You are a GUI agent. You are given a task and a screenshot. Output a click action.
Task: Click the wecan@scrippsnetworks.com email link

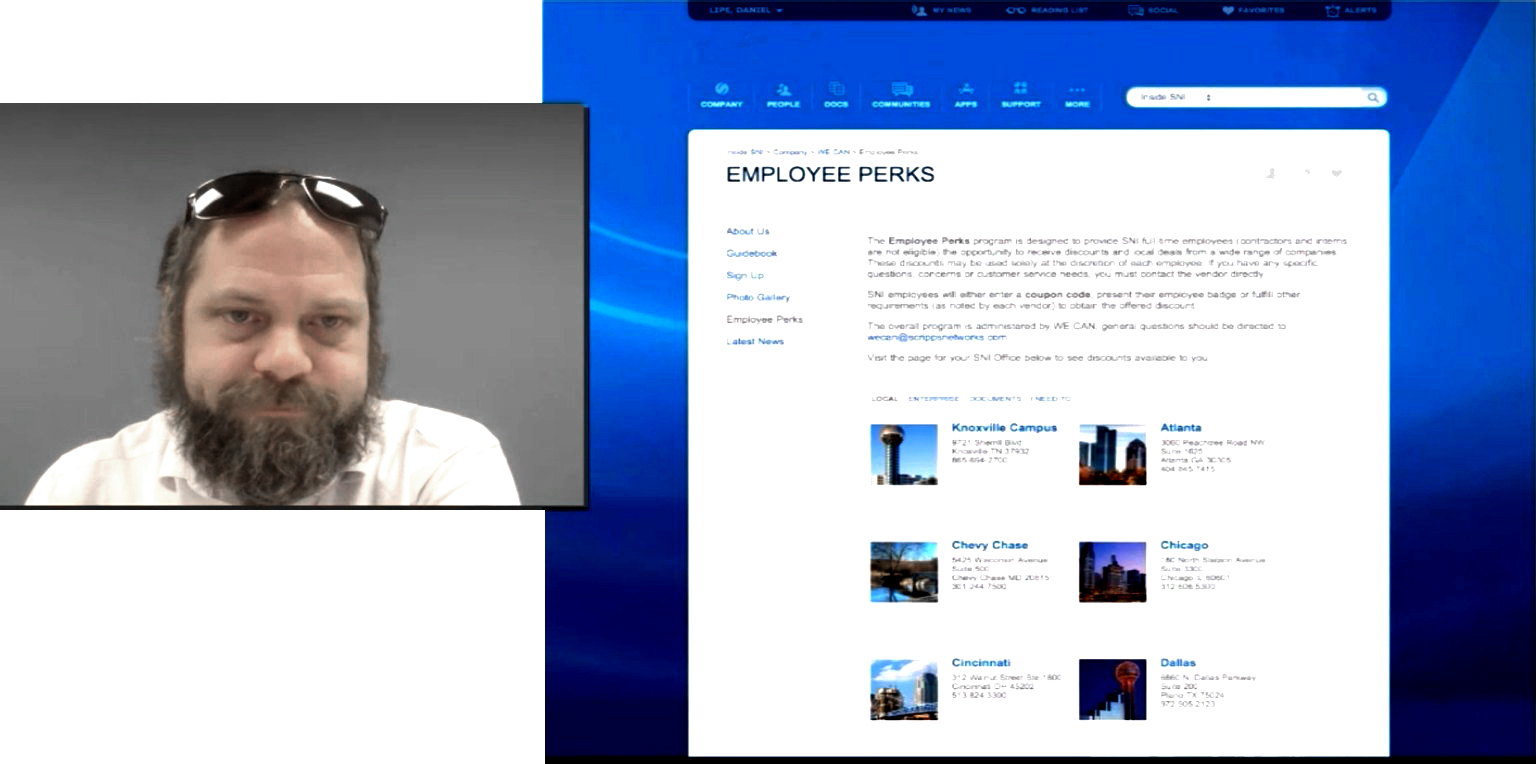936,338
